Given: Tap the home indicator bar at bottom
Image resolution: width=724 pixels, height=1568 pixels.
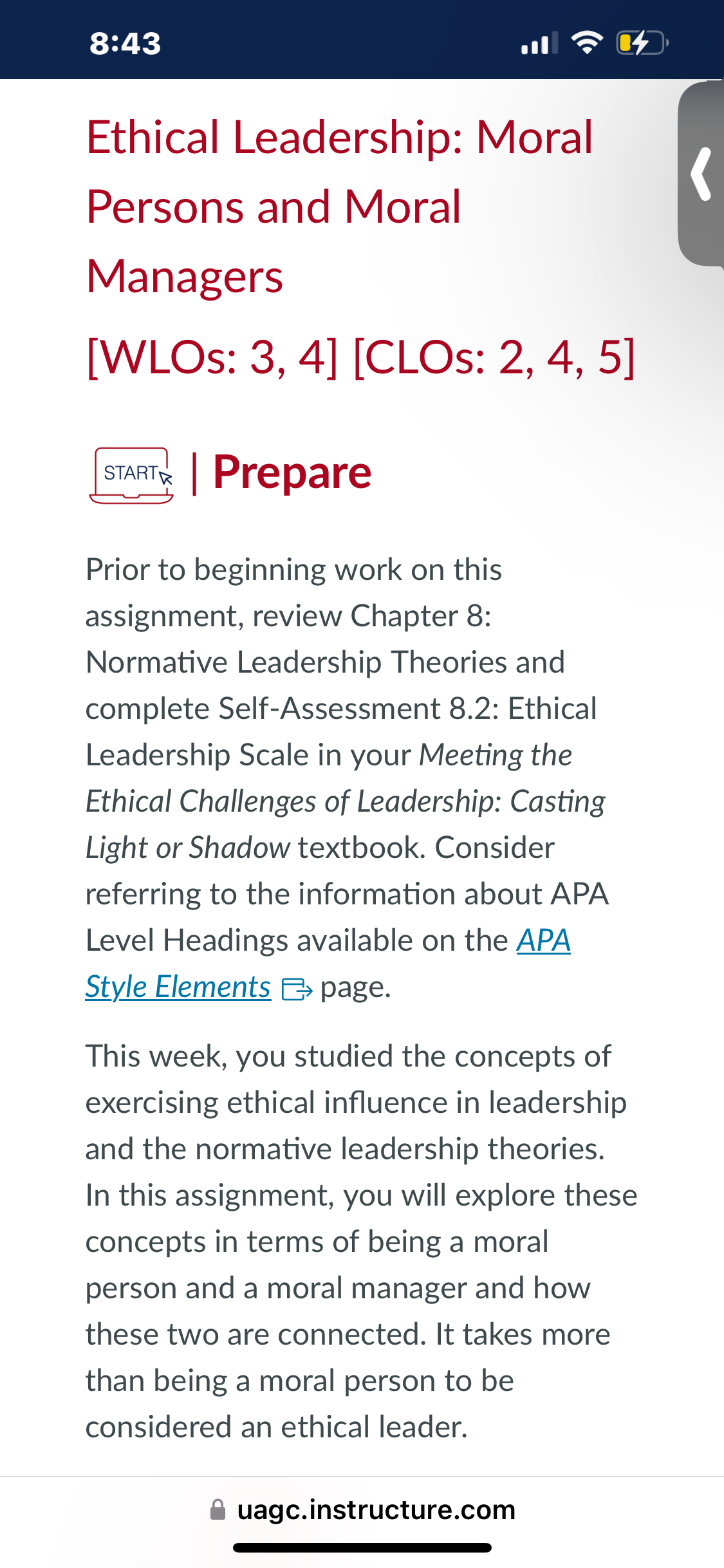Looking at the screenshot, I should pos(362,1547).
